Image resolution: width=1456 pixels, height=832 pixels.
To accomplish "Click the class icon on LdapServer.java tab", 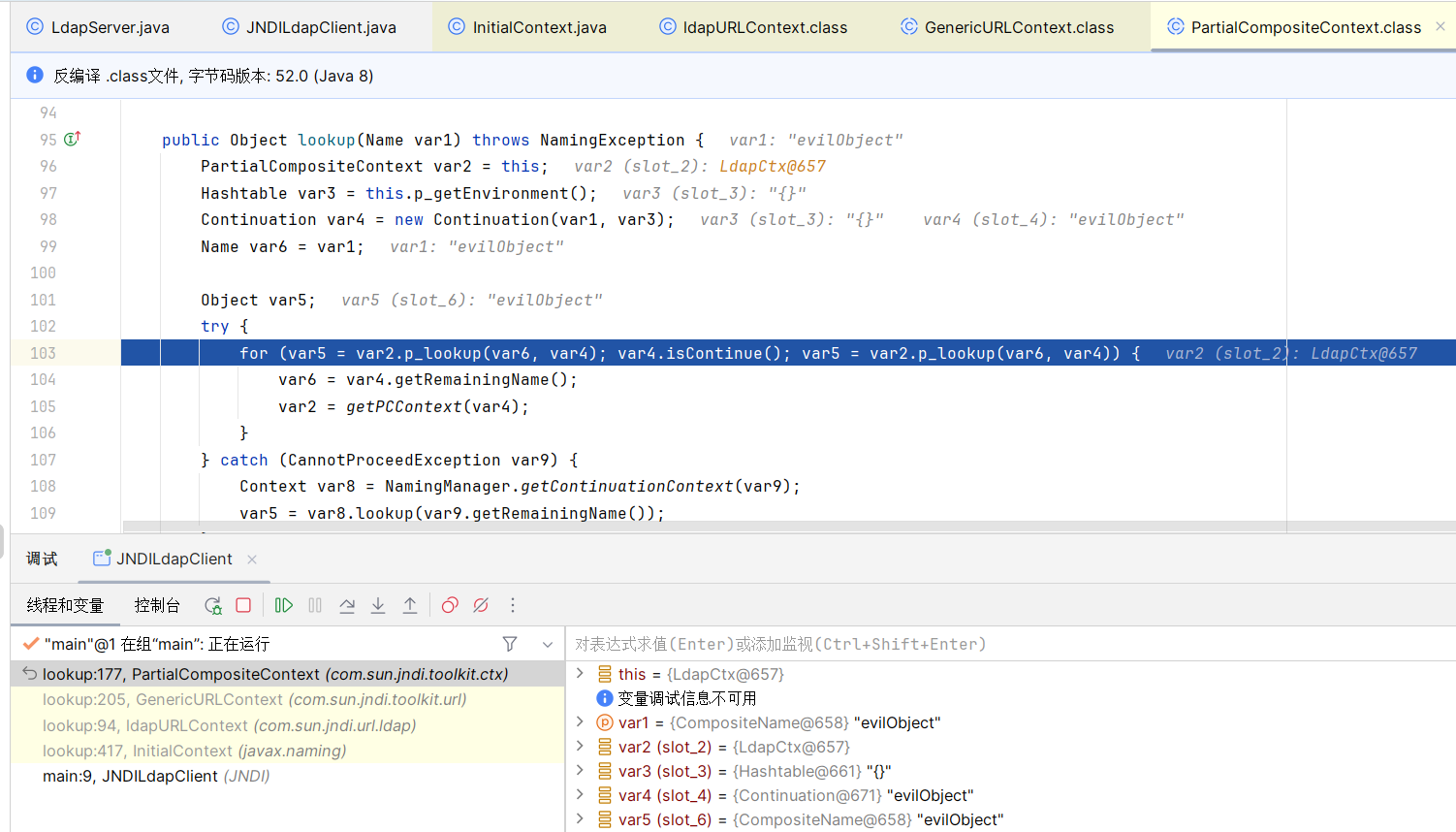I will pyautogui.click(x=35, y=27).
